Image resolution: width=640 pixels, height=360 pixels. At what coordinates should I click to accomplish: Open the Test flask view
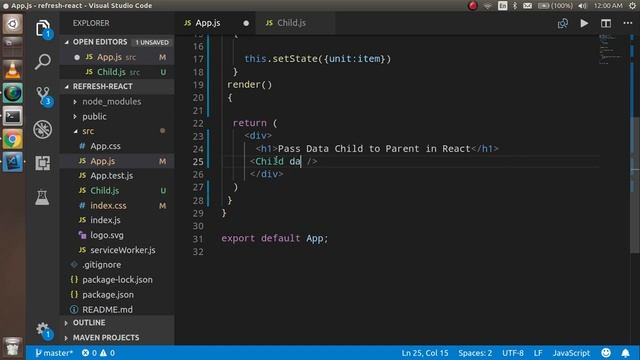(x=42, y=197)
